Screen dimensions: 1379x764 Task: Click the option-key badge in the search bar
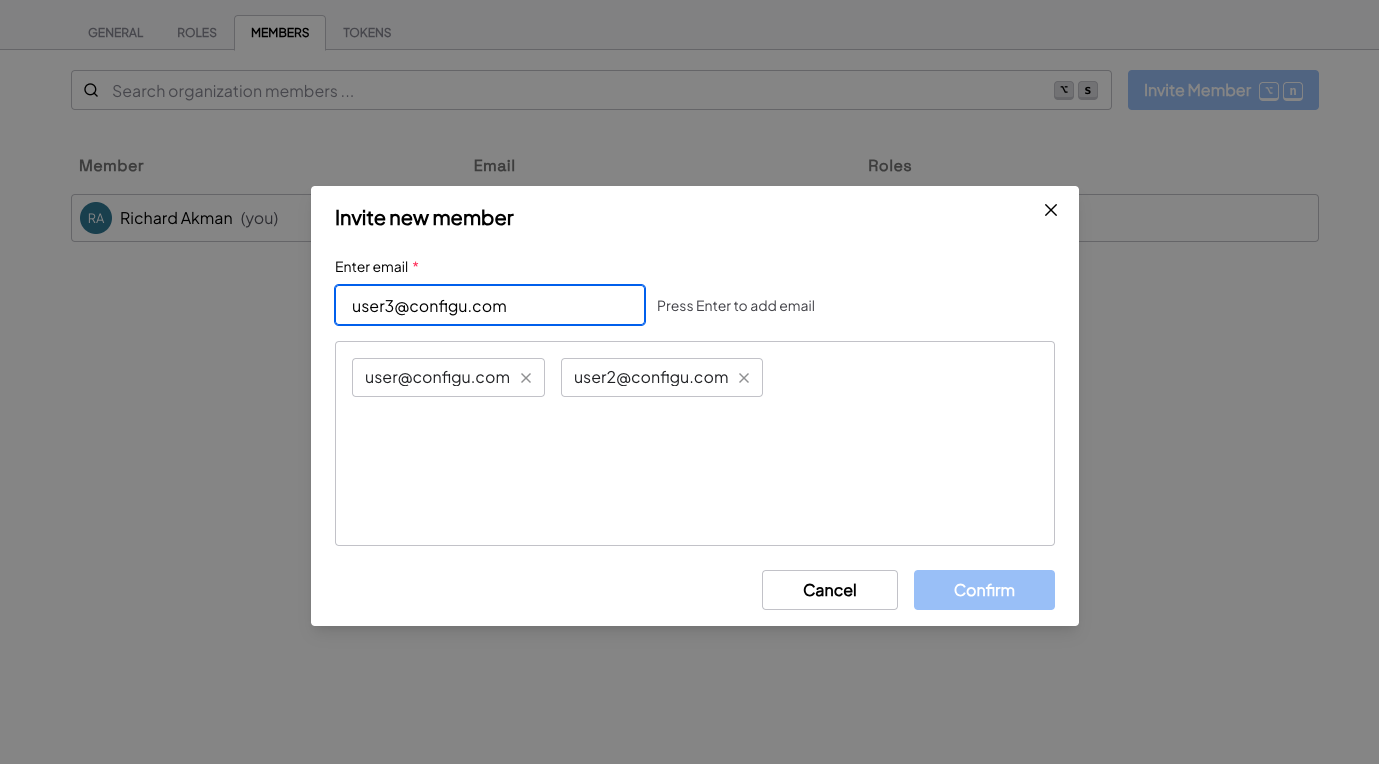point(1064,90)
